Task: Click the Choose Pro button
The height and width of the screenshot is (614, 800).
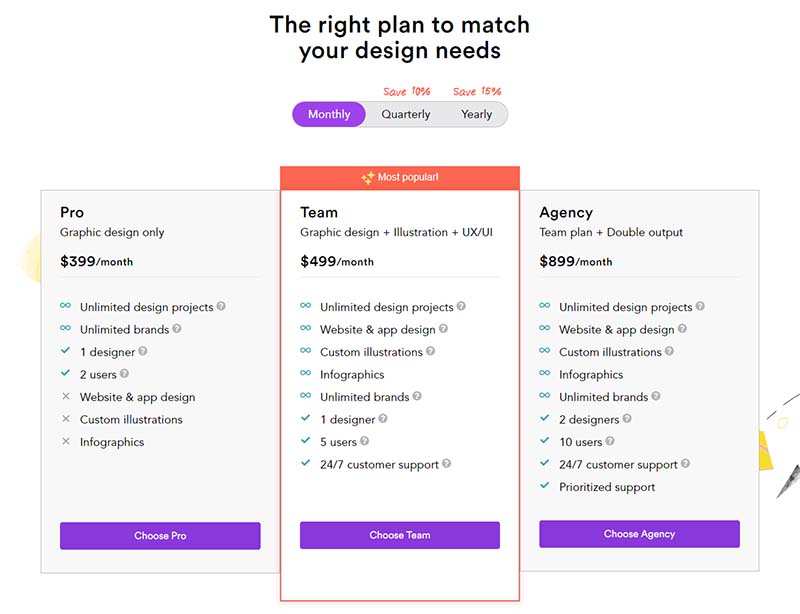Action: point(160,536)
